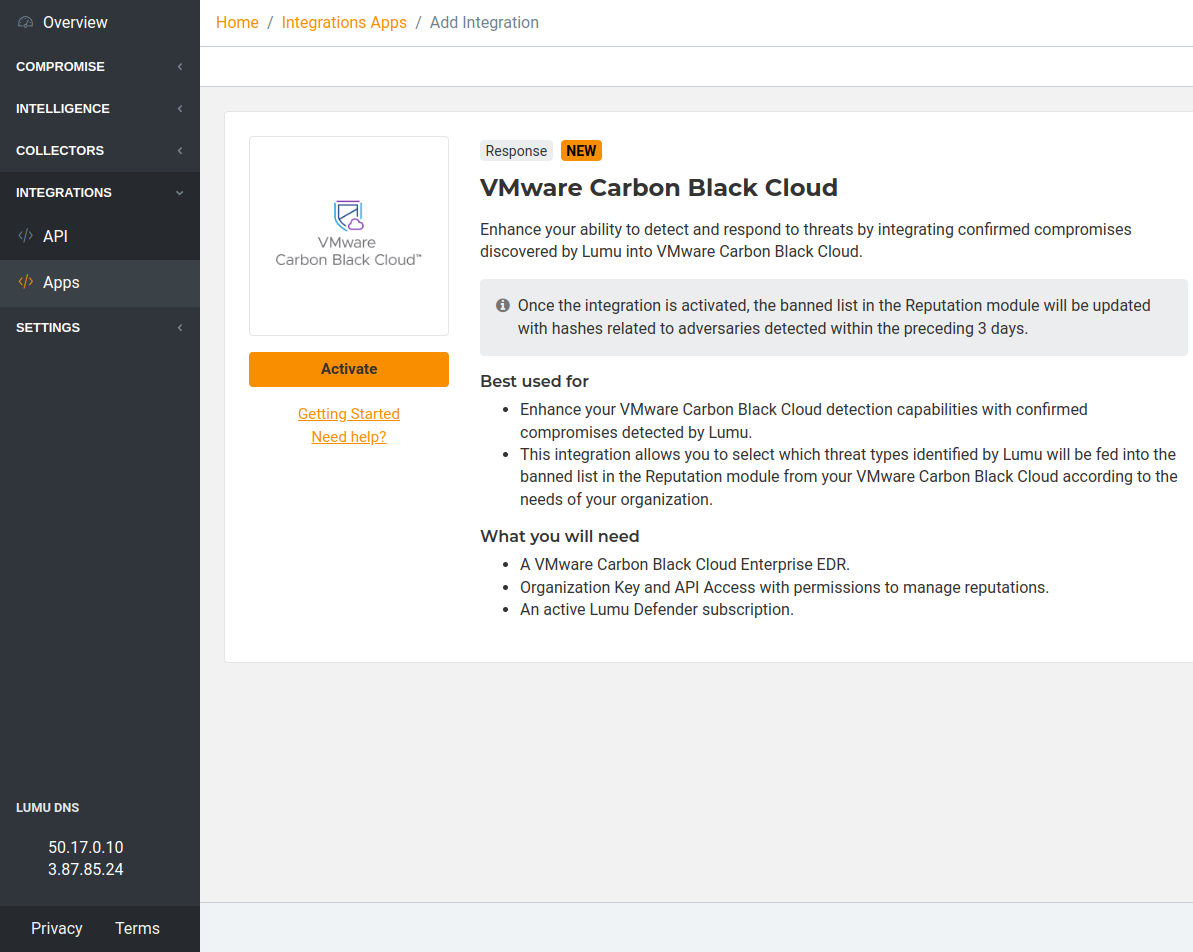Collapse the Integrations section chevron
Image resolution: width=1193 pixels, height=952 pixels.
coord(180,193)
